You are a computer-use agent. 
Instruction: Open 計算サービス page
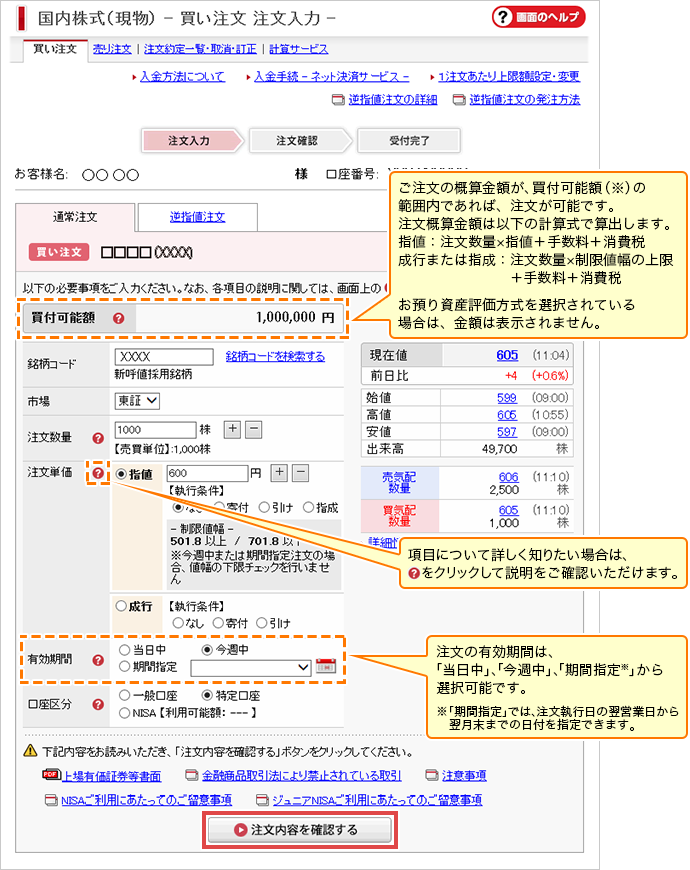click(298, 49)
